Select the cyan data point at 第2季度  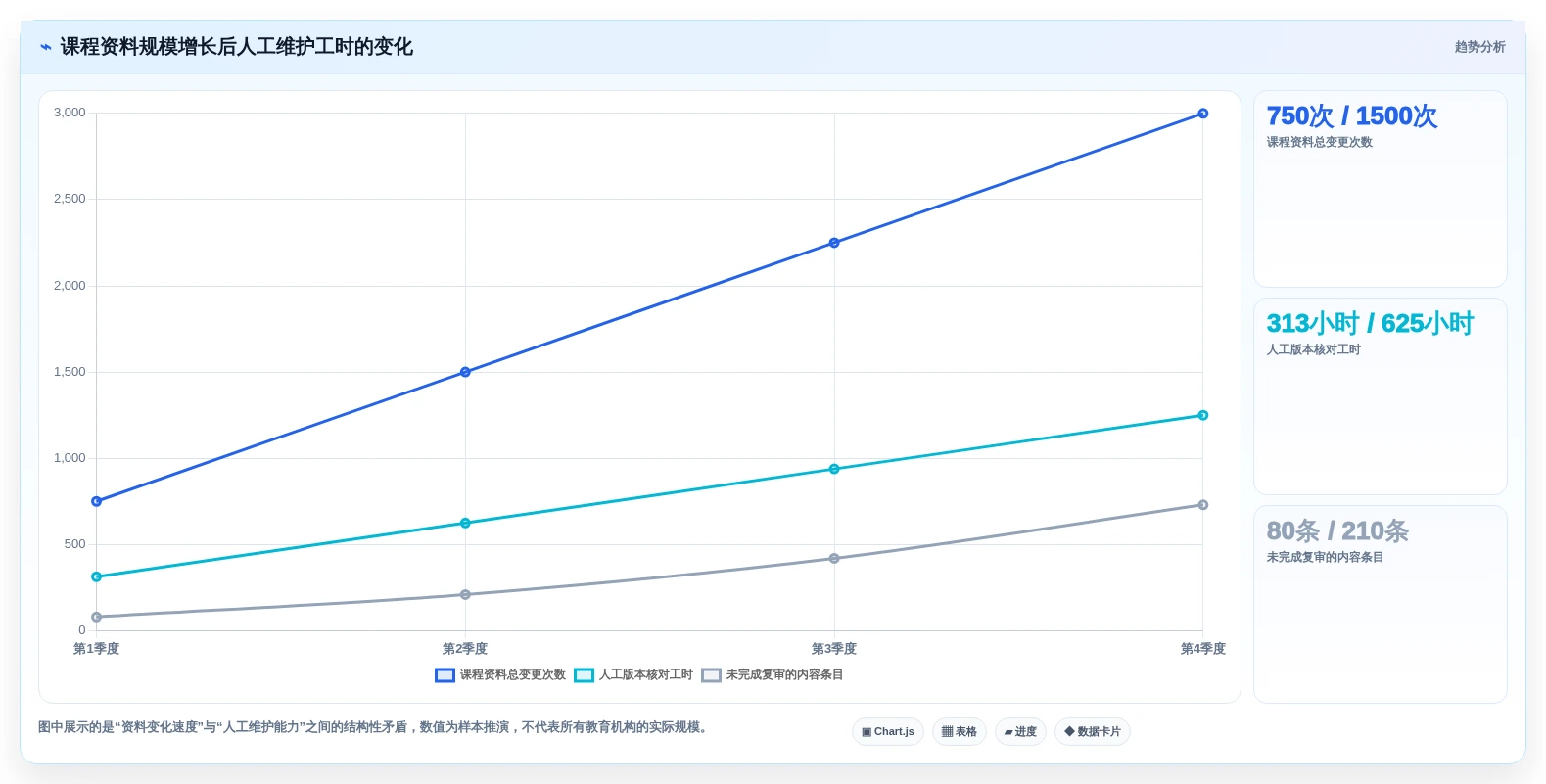pyautogui.click(x=465, y=523)
